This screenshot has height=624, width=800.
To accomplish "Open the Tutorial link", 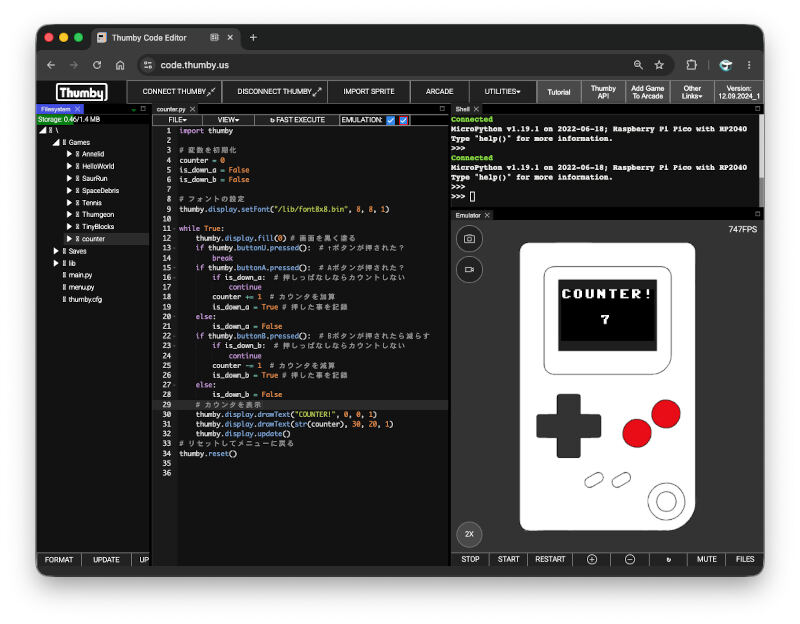I will pos(559,92).
